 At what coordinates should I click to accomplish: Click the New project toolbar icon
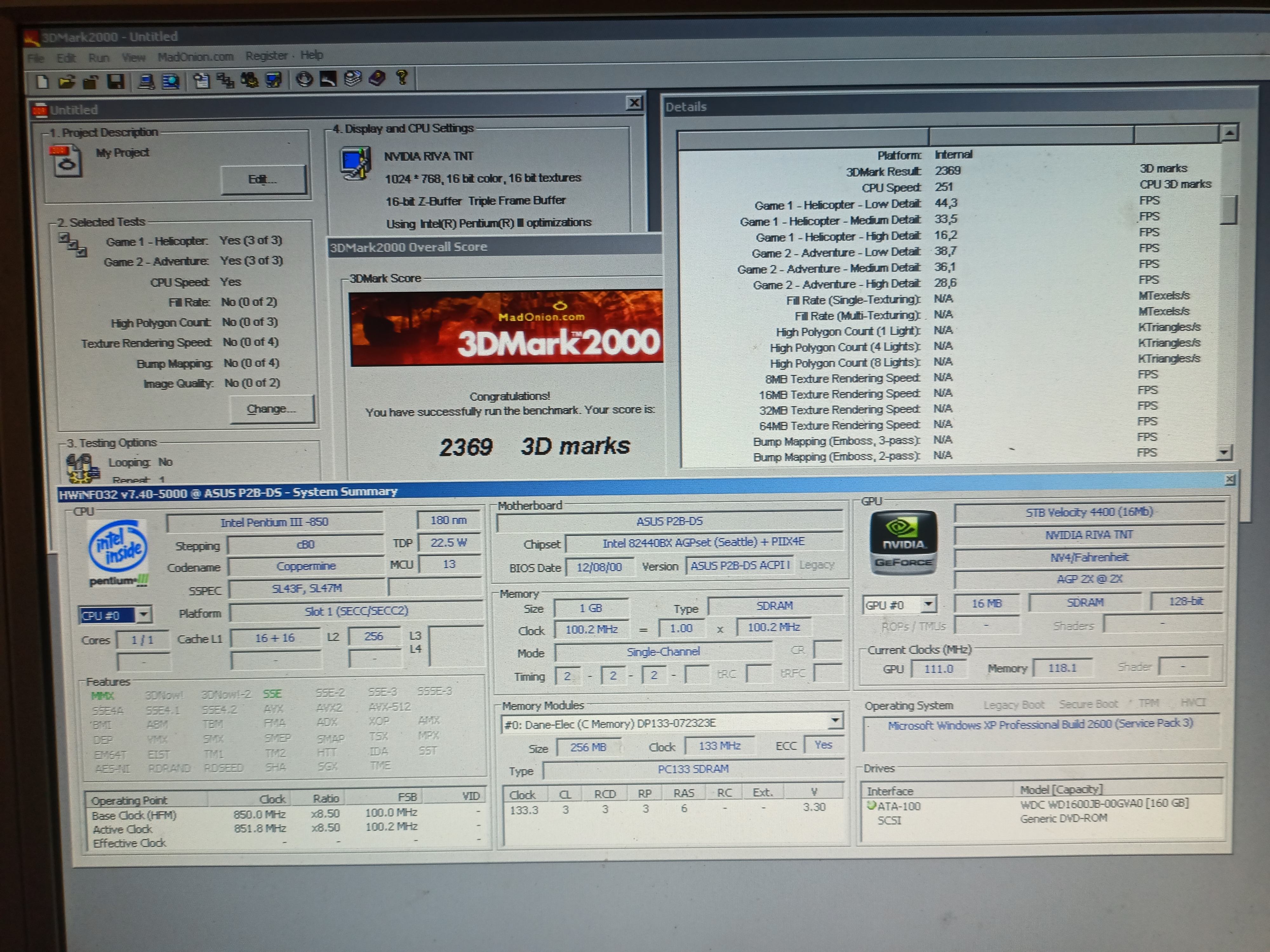[x=42, y=82]
